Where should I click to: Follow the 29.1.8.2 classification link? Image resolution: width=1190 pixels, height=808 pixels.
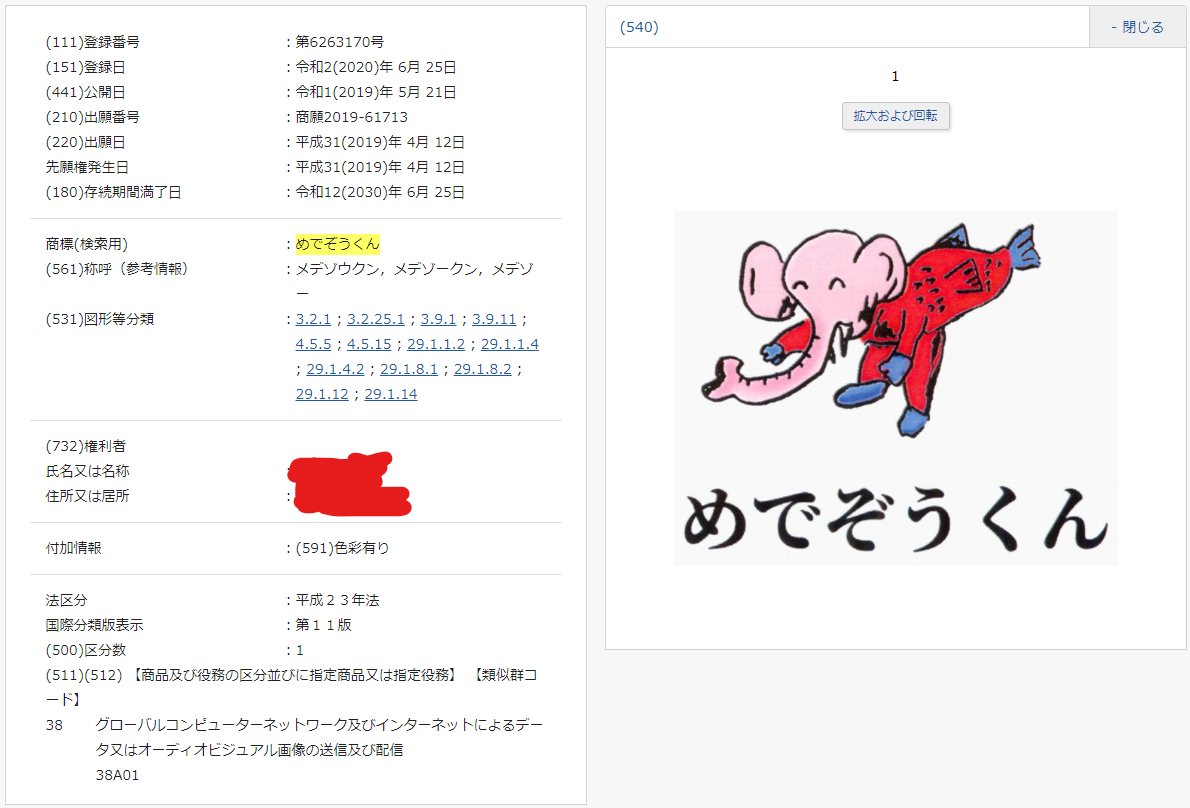point(483,369)
